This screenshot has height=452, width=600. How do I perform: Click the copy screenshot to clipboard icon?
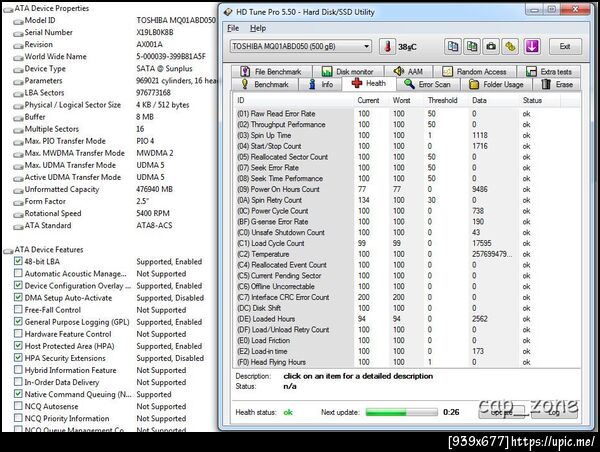click(472, 47)
